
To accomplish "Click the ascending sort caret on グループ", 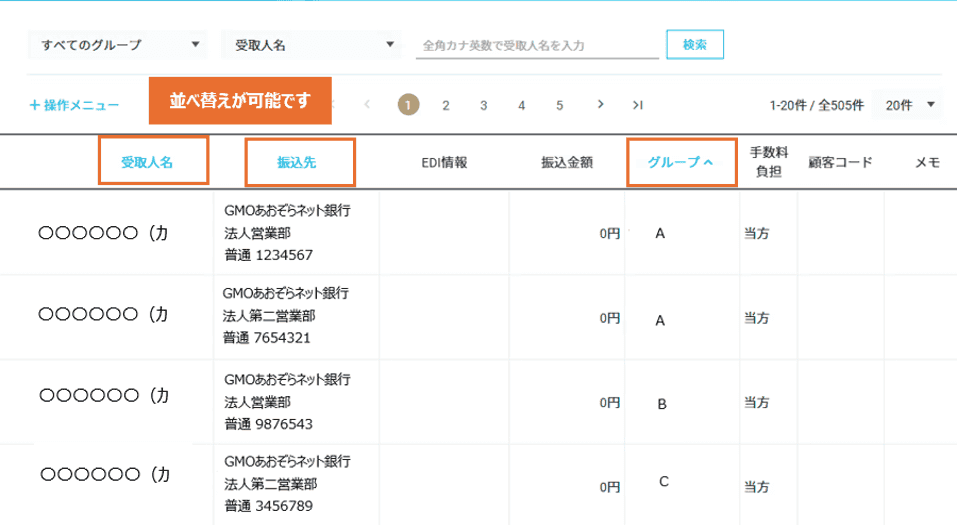I will (x=708, y=162).
